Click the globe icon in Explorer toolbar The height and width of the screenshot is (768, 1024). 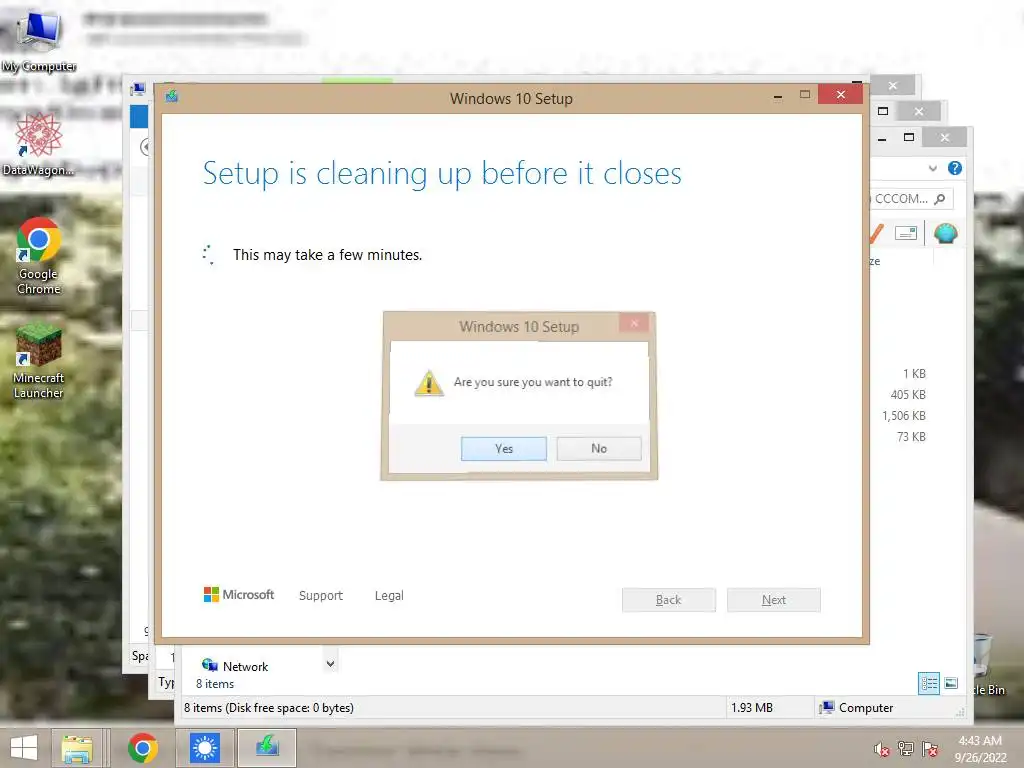pyautogui.click(x=946, y=233)
